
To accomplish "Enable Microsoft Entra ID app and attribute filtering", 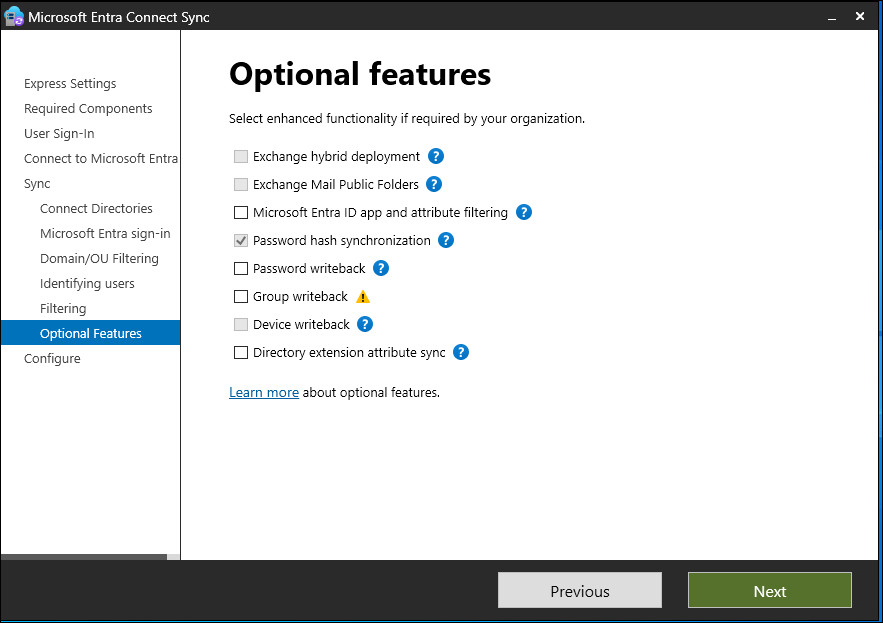I will pyautogui.click(x=240, y=213).
